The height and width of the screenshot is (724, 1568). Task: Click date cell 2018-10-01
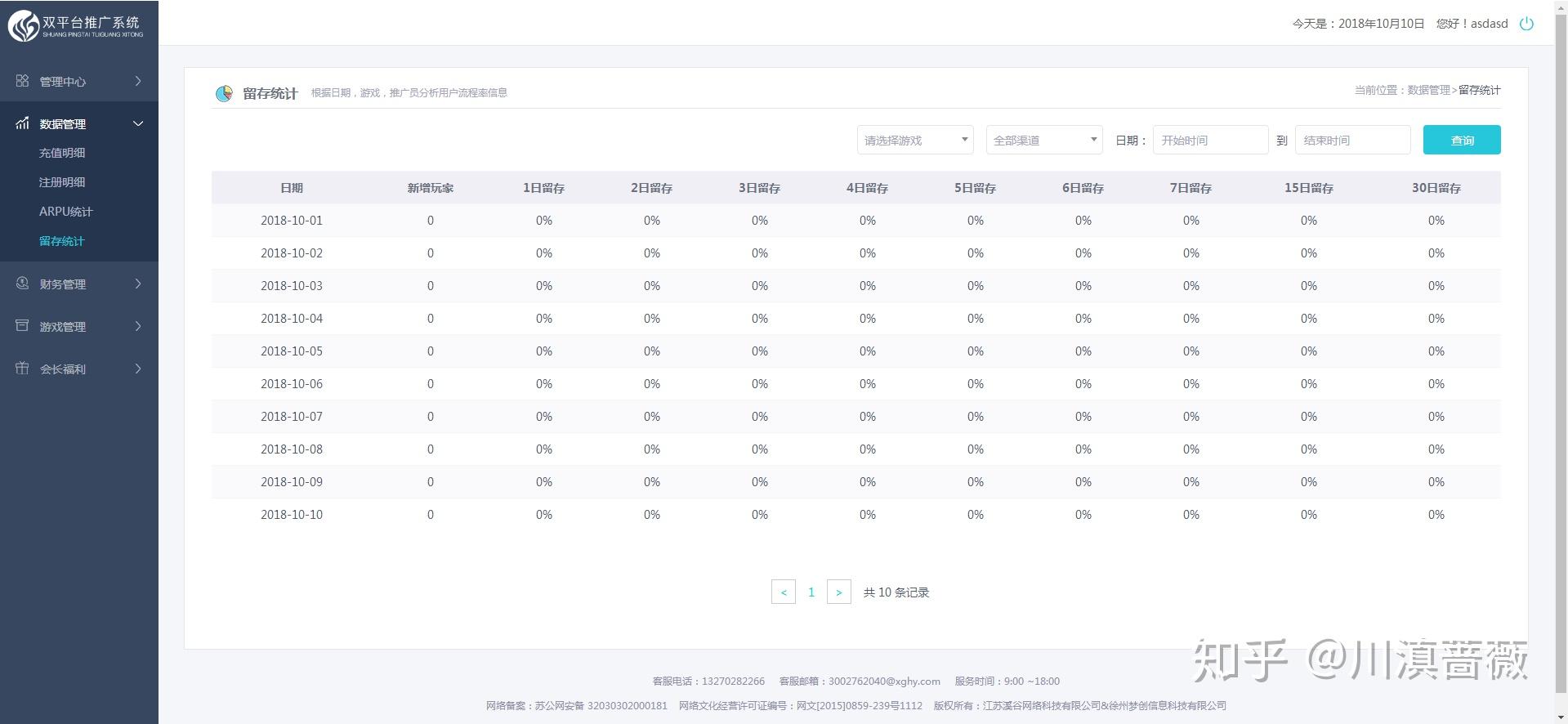coord(292,221)
